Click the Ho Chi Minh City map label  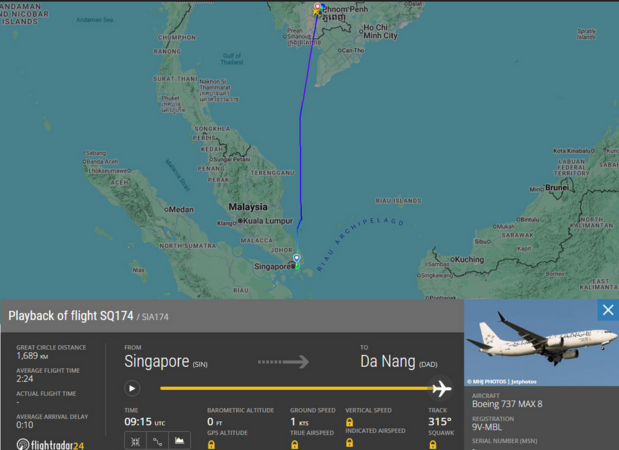380,31
